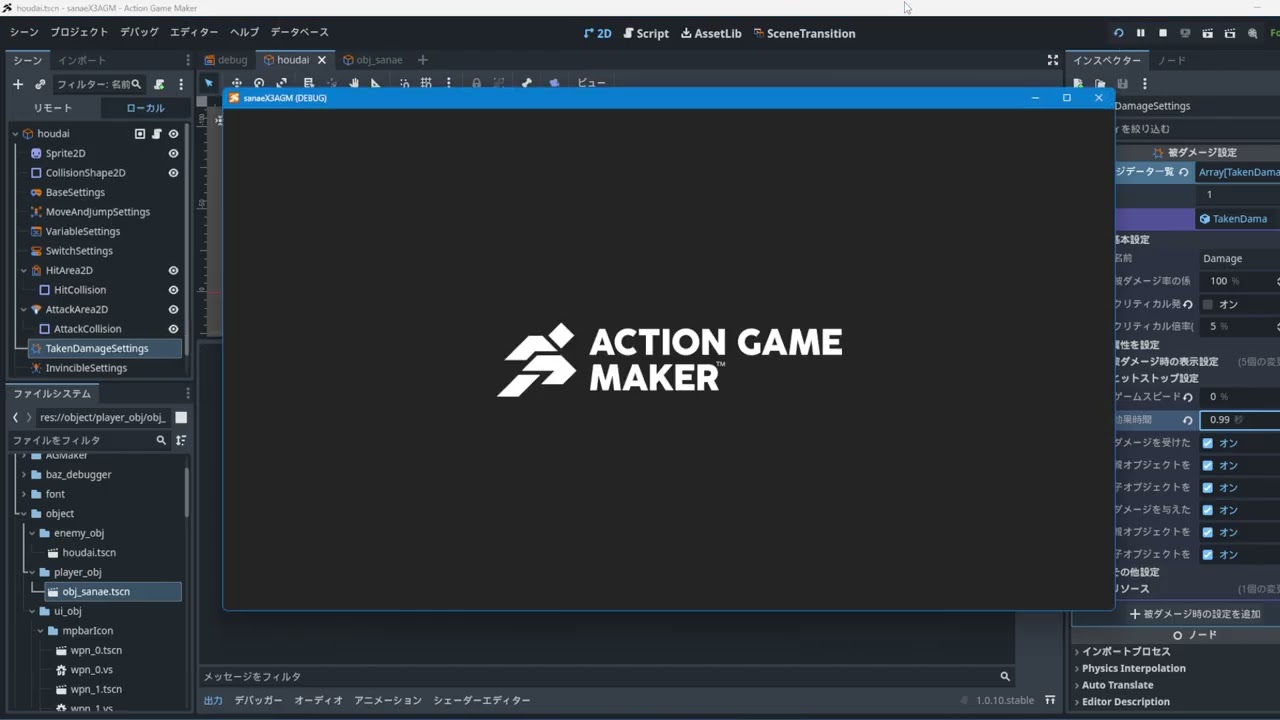Open the Scene dock three-dot options menu
1280x720 pixels.
[181, 84]
